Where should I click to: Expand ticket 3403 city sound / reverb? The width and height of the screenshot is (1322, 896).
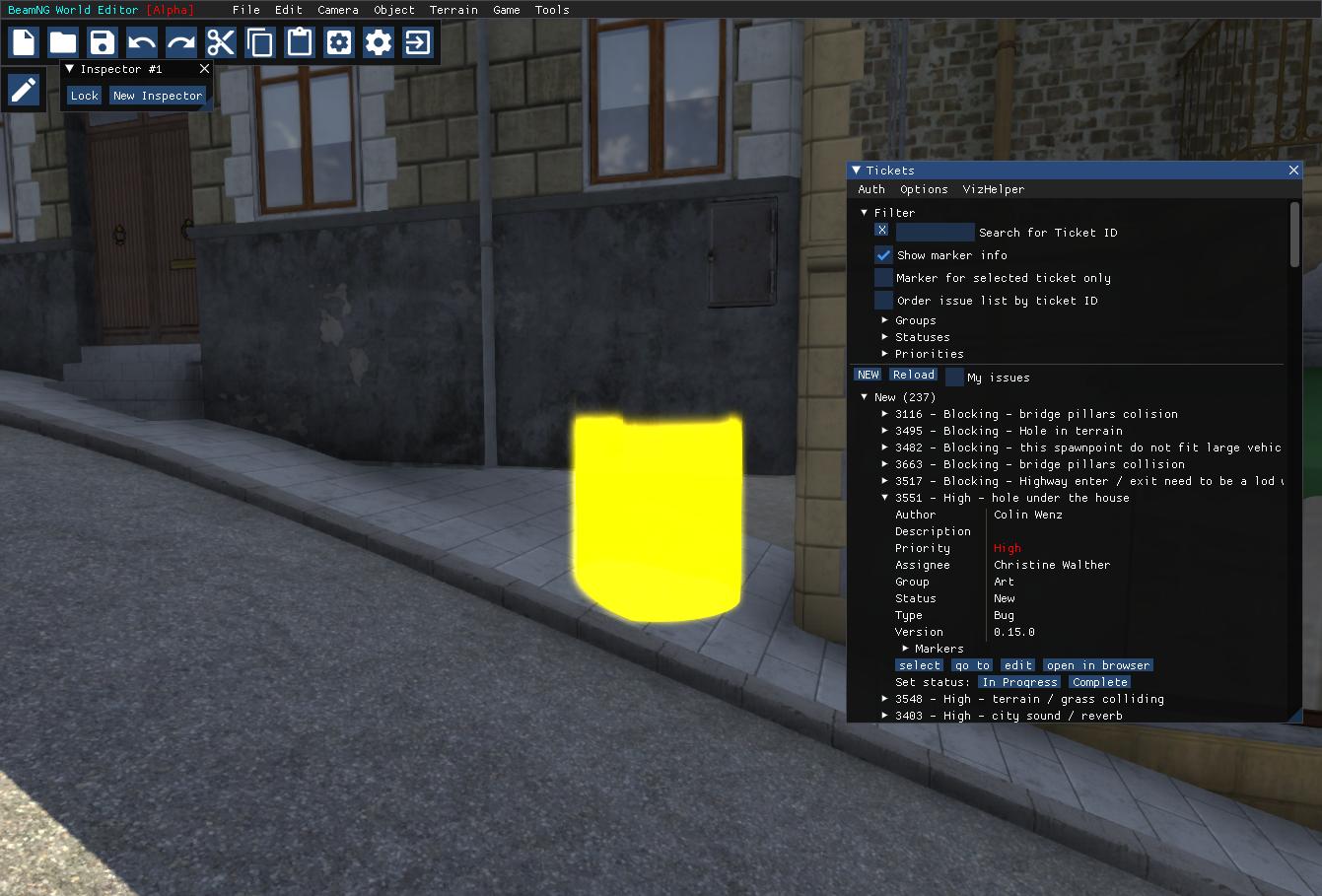tap(884, 716)
